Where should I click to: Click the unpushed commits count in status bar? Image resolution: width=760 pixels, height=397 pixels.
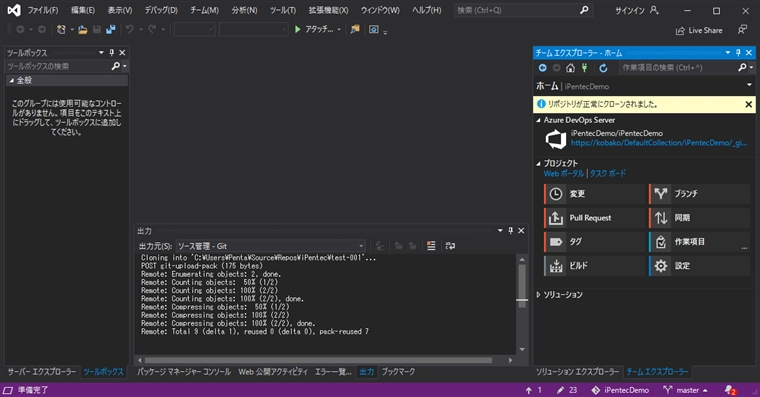coord(534,390)
